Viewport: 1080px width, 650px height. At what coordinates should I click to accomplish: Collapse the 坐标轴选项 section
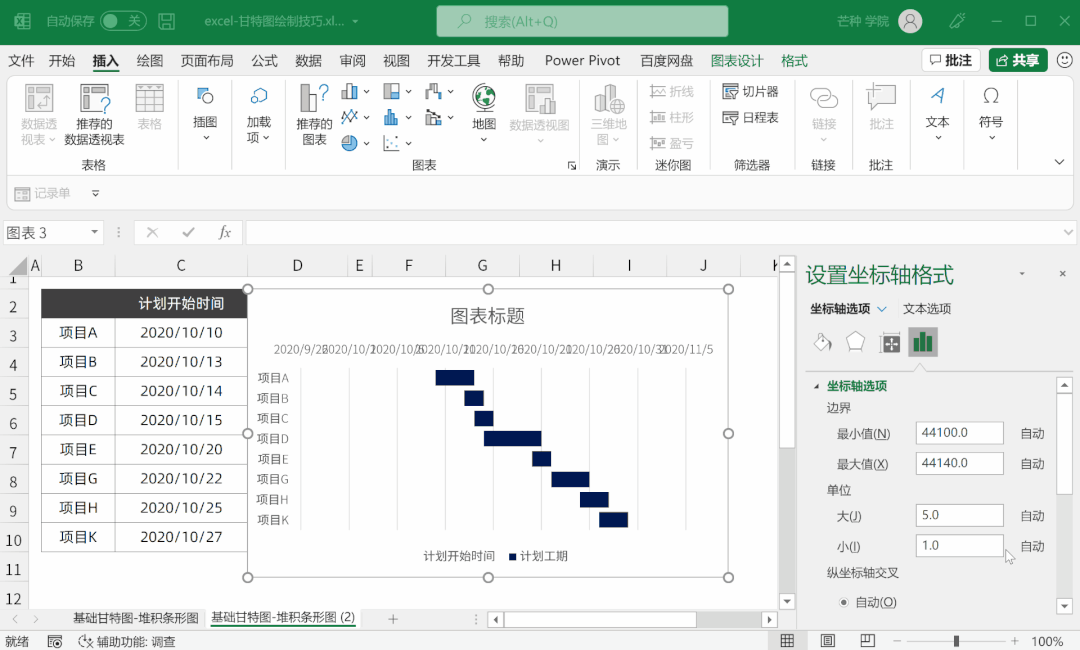(x=817, y=386)
